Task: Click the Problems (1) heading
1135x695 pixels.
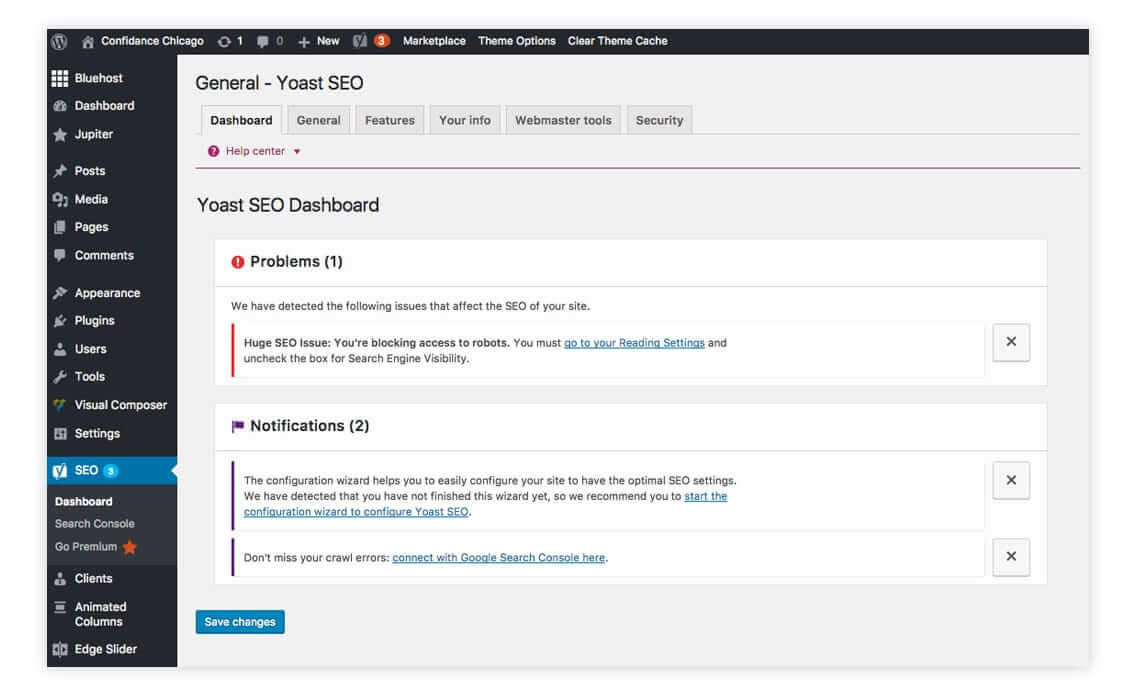Action: [x=296, y=262]
